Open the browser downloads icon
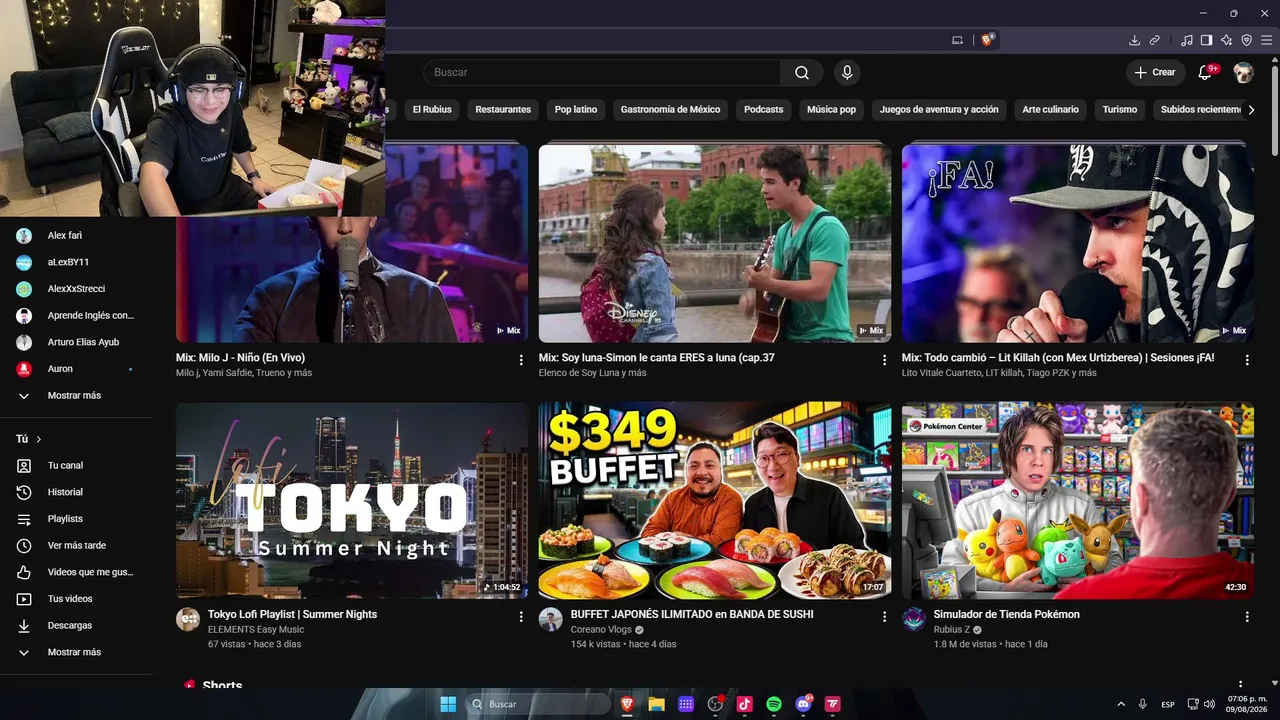Viewport: 1280px width, 720px height. (1134, 40)
